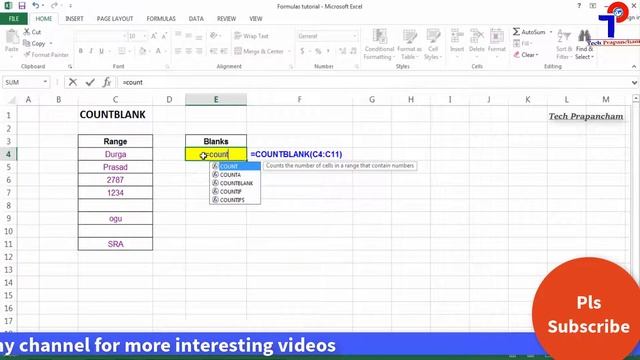Image resolution: width=640 pixels, height=360 pixels.
Task: Open Find & Select binoculars menu
Action: [x=584, y=44]
